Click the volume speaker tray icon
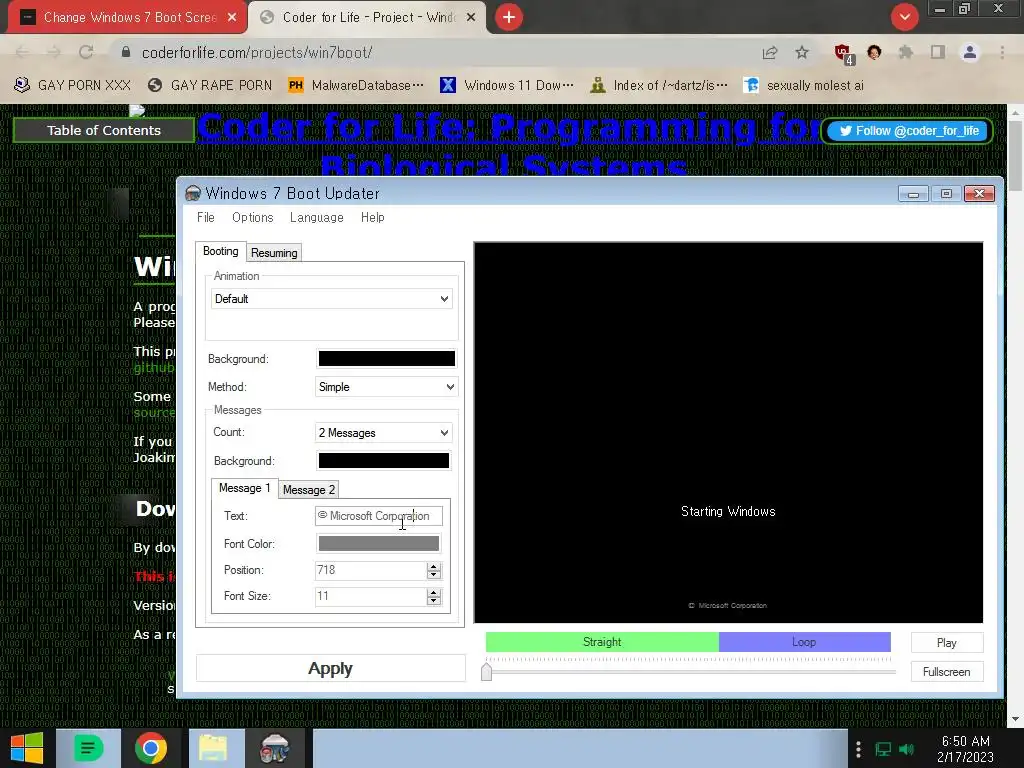This screenshot has height=768, width=1024. click(x=906, y=749)
